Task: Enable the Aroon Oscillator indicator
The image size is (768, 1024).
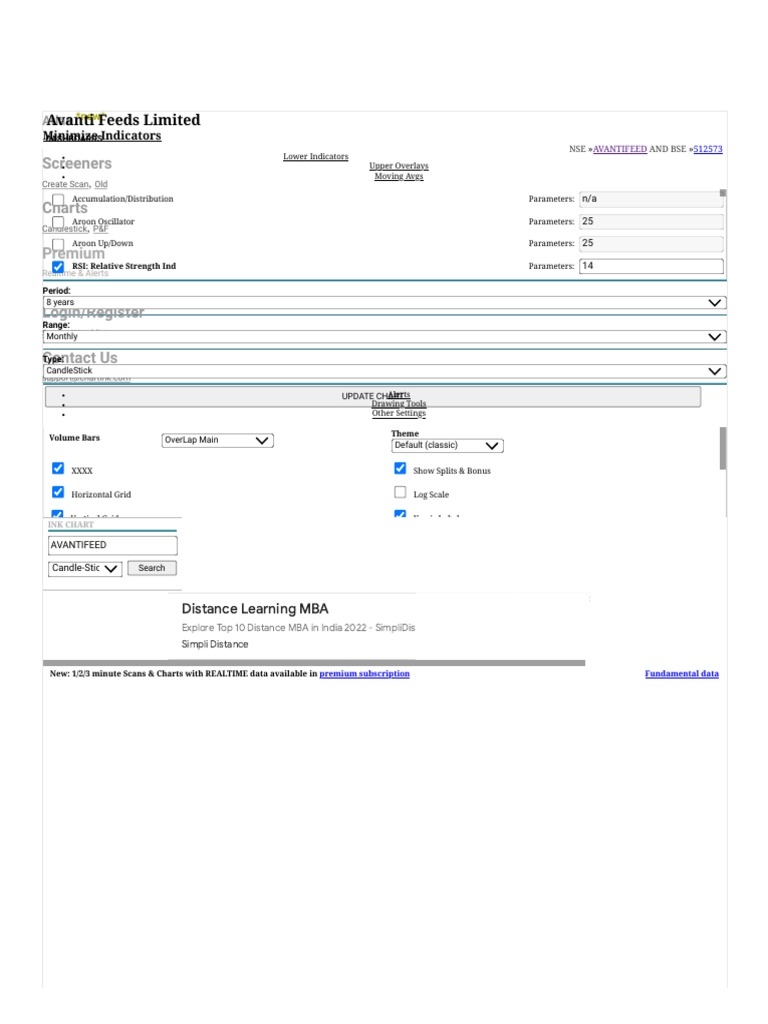Action: (58, 222)
